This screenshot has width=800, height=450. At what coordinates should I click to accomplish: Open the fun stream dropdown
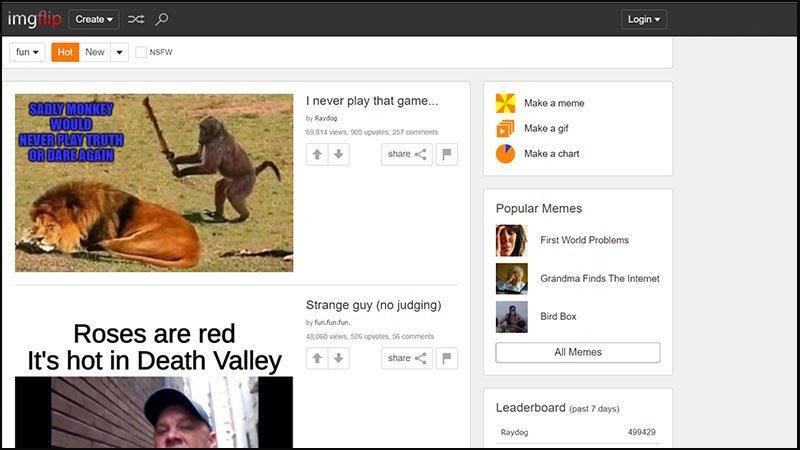(27, 52)
